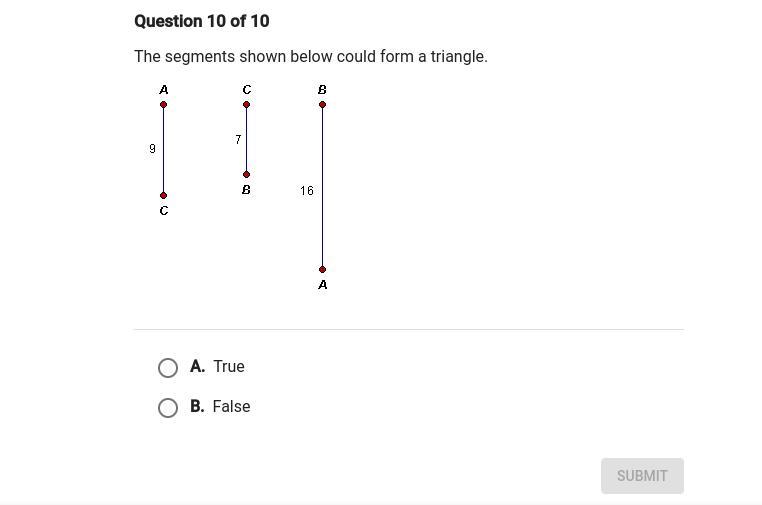Click the red endpoint A below the 16 segment
Image resolution: width=762 pixels, height=505 pixels.
click(322, 269)
